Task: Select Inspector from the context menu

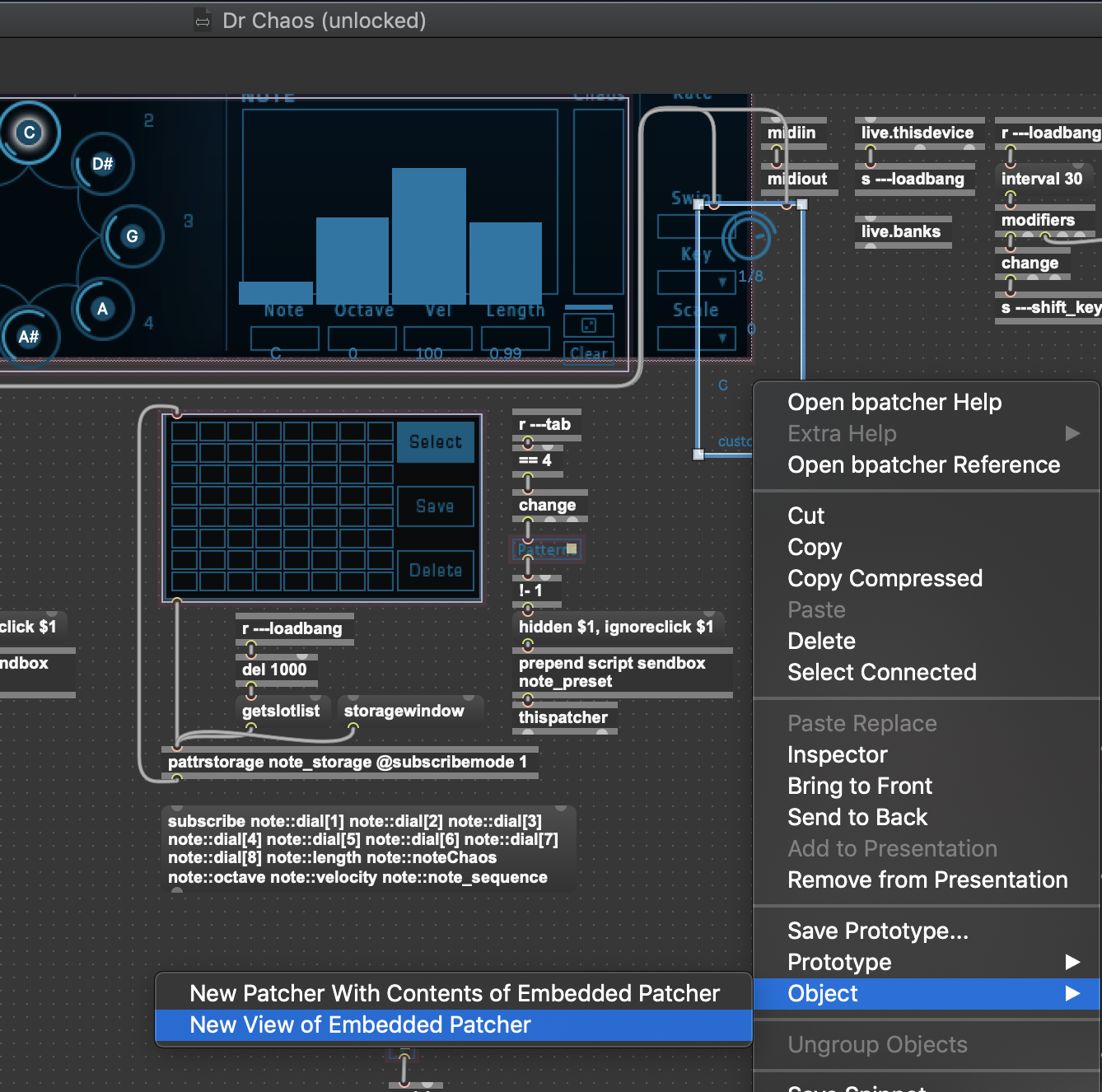Action: [837, 754]
